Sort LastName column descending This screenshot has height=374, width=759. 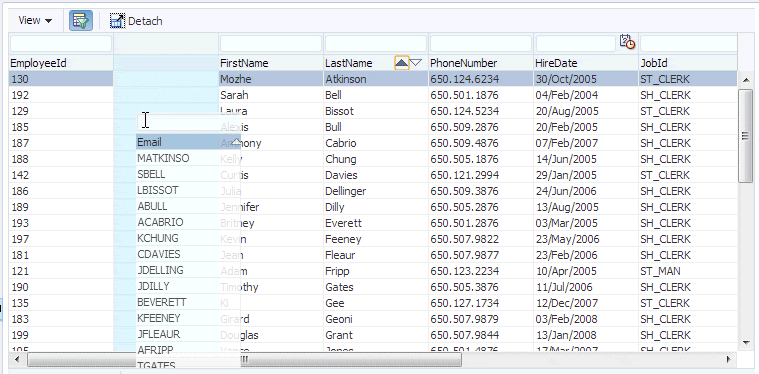(x=416, y=62)
